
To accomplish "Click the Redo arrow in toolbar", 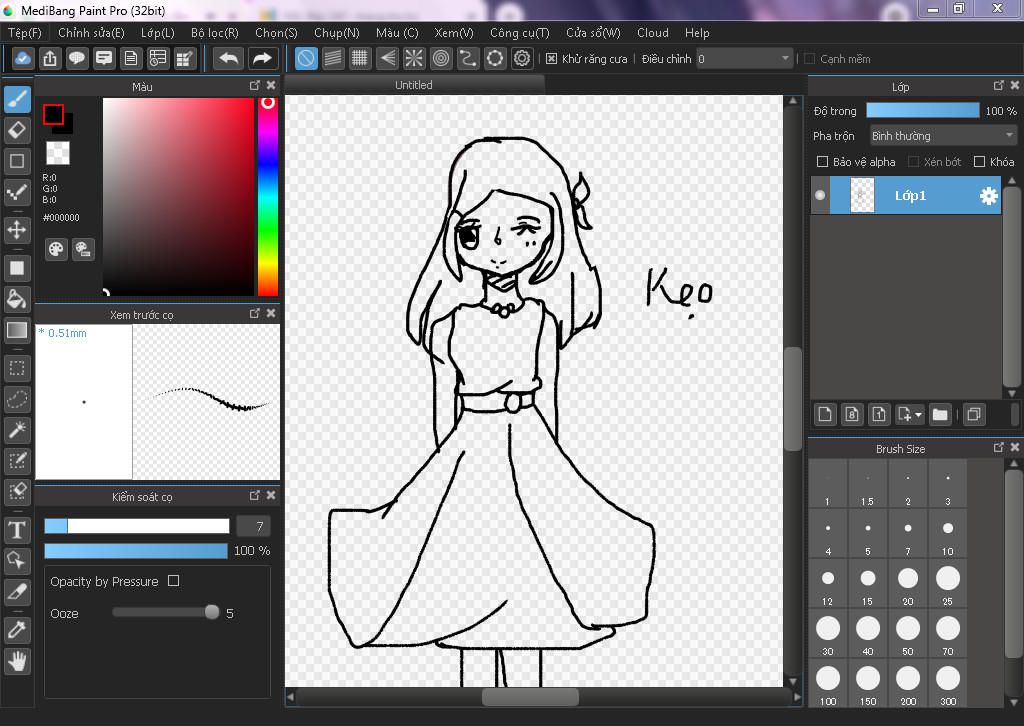I will point(262,59).
